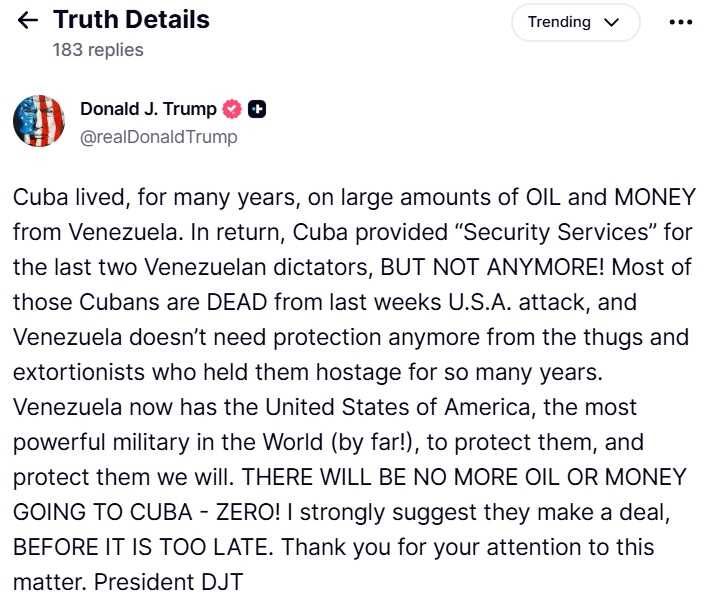Image resolution: width=716 pixels, height=606 pixels.
Task: Open the Donald J. Trump display name
Action: pyautogui.click(x=148, y=110)
